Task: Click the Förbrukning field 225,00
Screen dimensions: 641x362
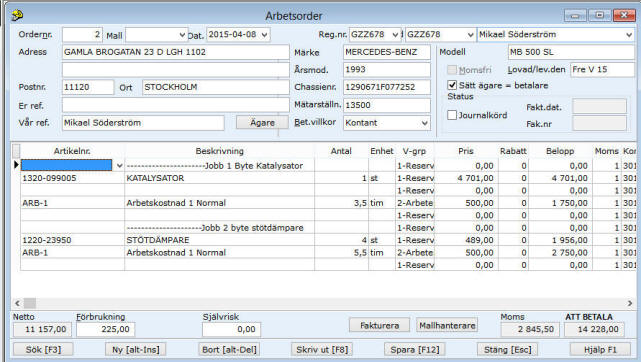Action: tap(105, 329)
